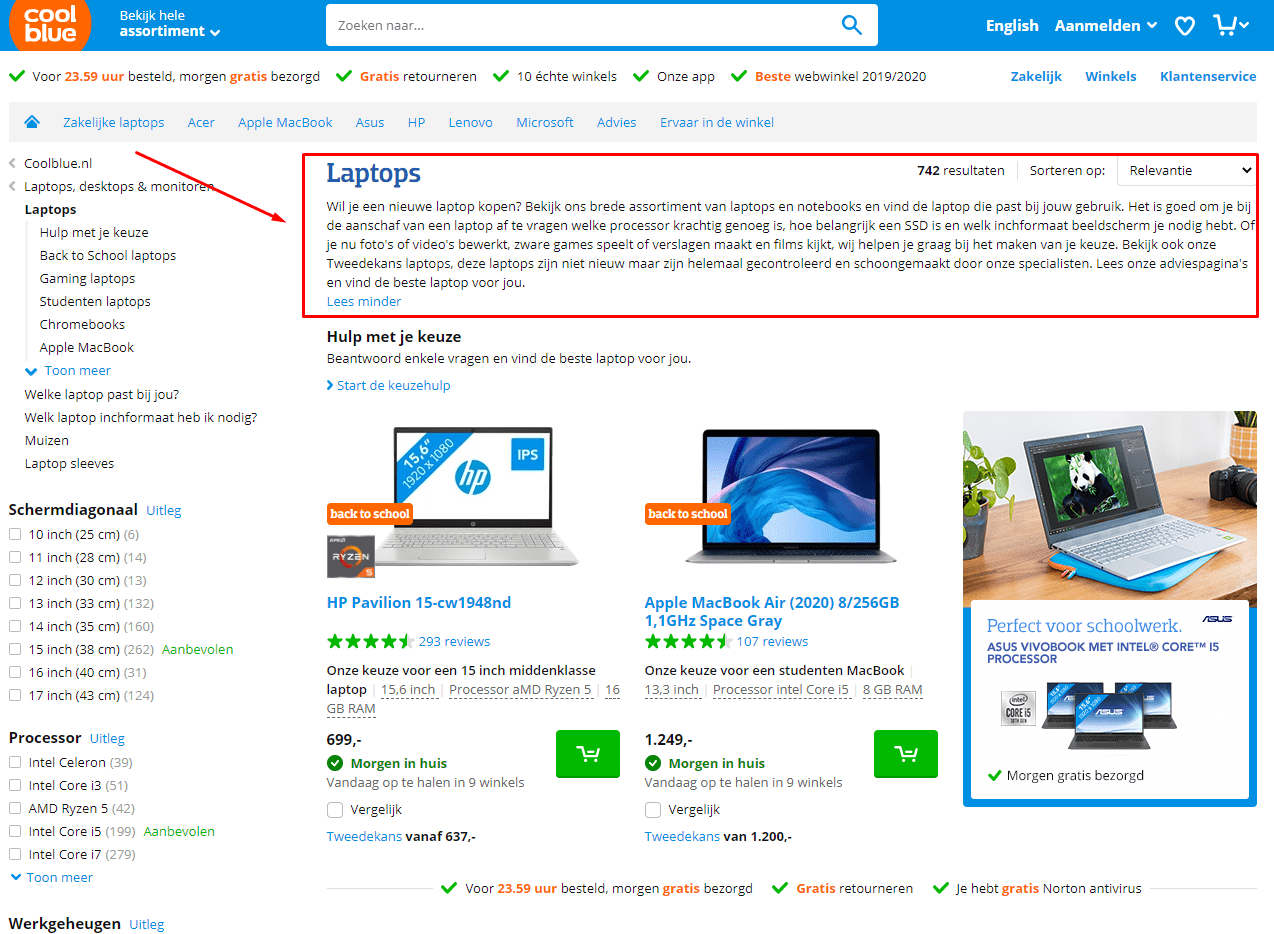Expand the Aanmelden account menu

click(x=1106, y=26)
